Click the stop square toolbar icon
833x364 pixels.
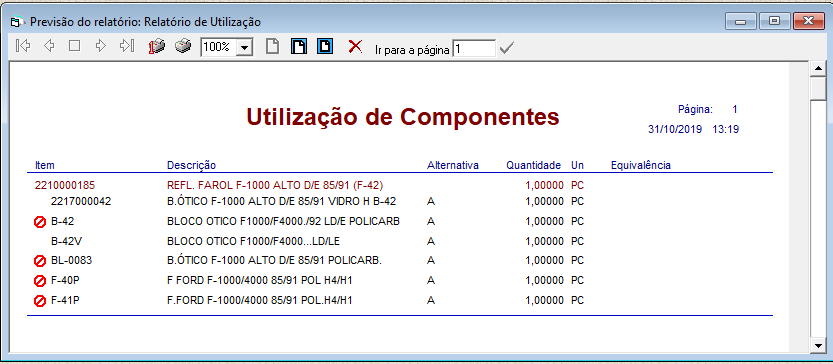point(74,46)
